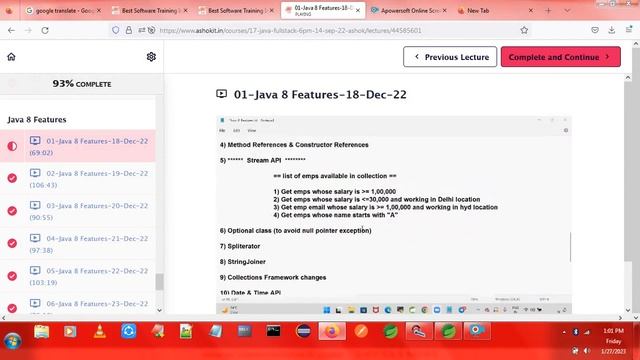Click the browser back arrow
This screenshot has height=360, width=640.
point(11,30)
